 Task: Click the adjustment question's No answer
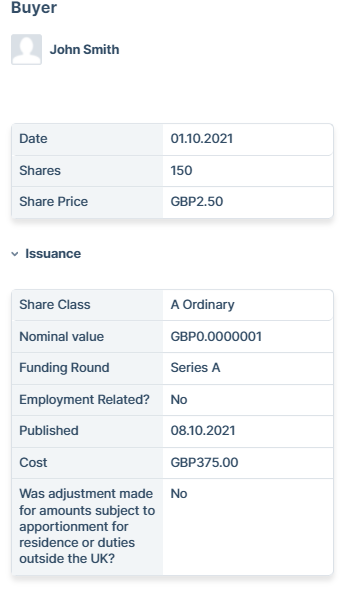pyautogui.click(x=179, y=494)
